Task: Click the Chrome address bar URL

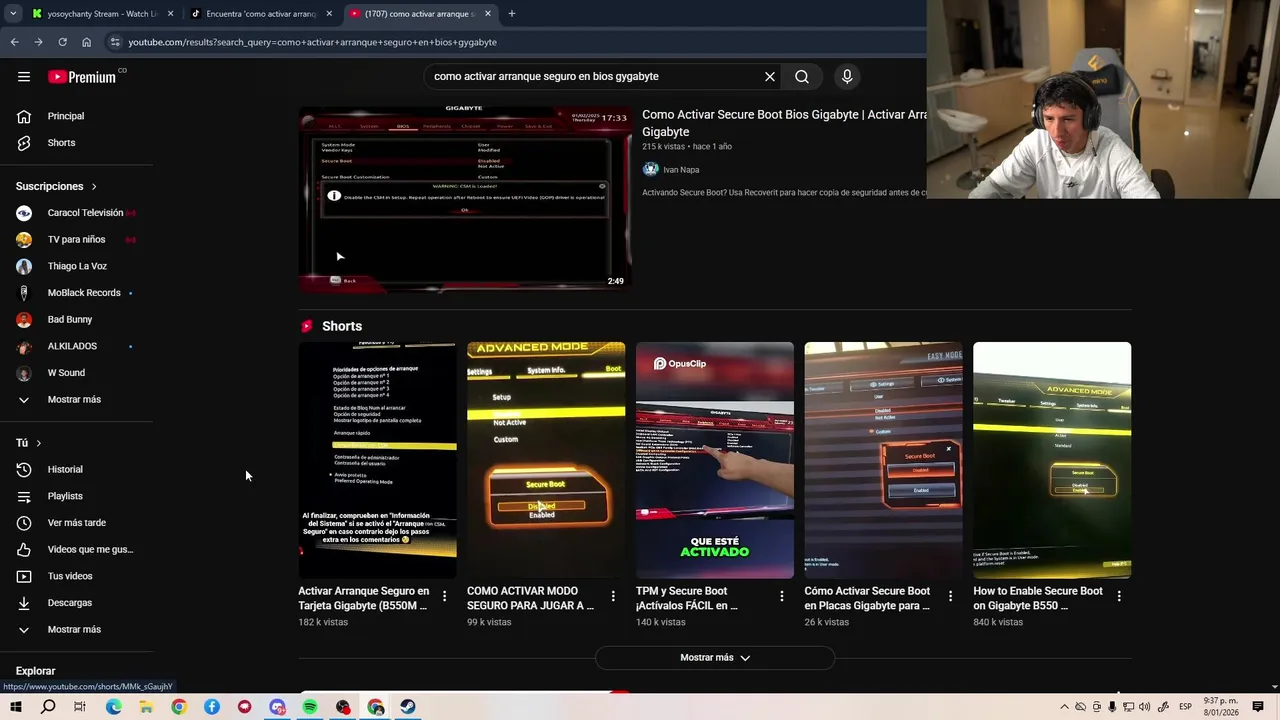Action: (x=312, y=42)
